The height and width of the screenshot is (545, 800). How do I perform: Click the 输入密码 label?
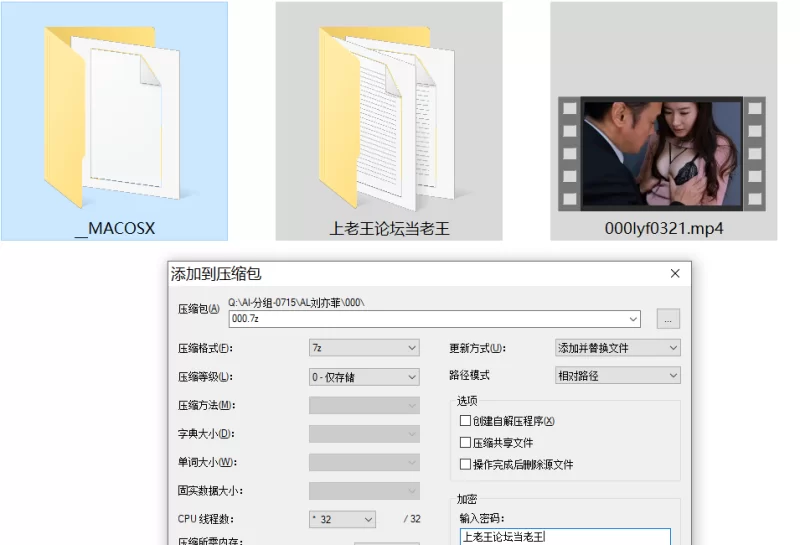pos(482,519)
